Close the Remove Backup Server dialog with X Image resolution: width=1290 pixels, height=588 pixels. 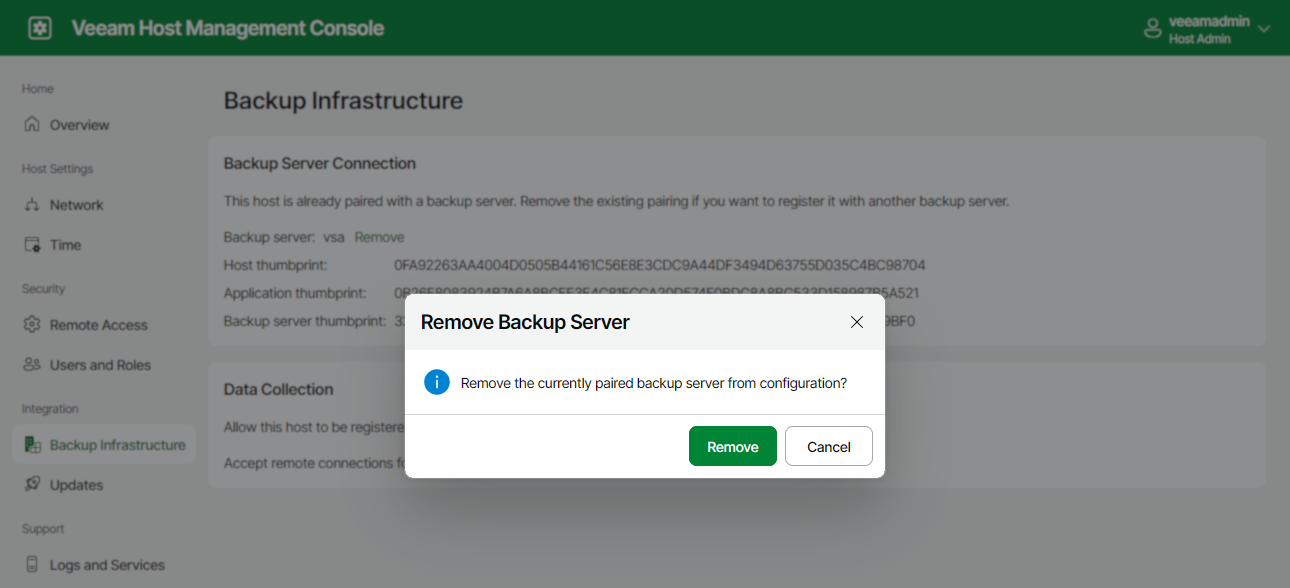coord(857,321)
